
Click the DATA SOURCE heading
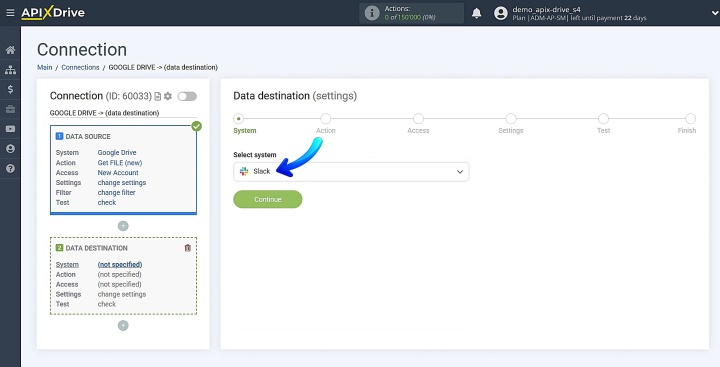(x=88, y=136)
